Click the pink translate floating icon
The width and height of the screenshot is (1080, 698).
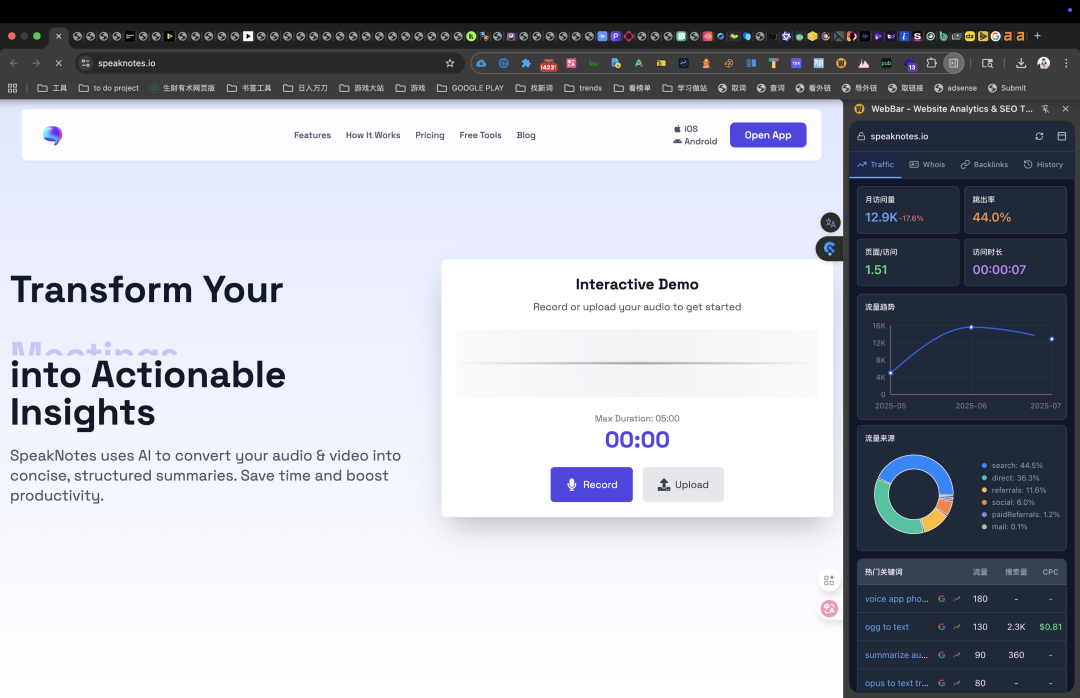[x=829, y=608]
